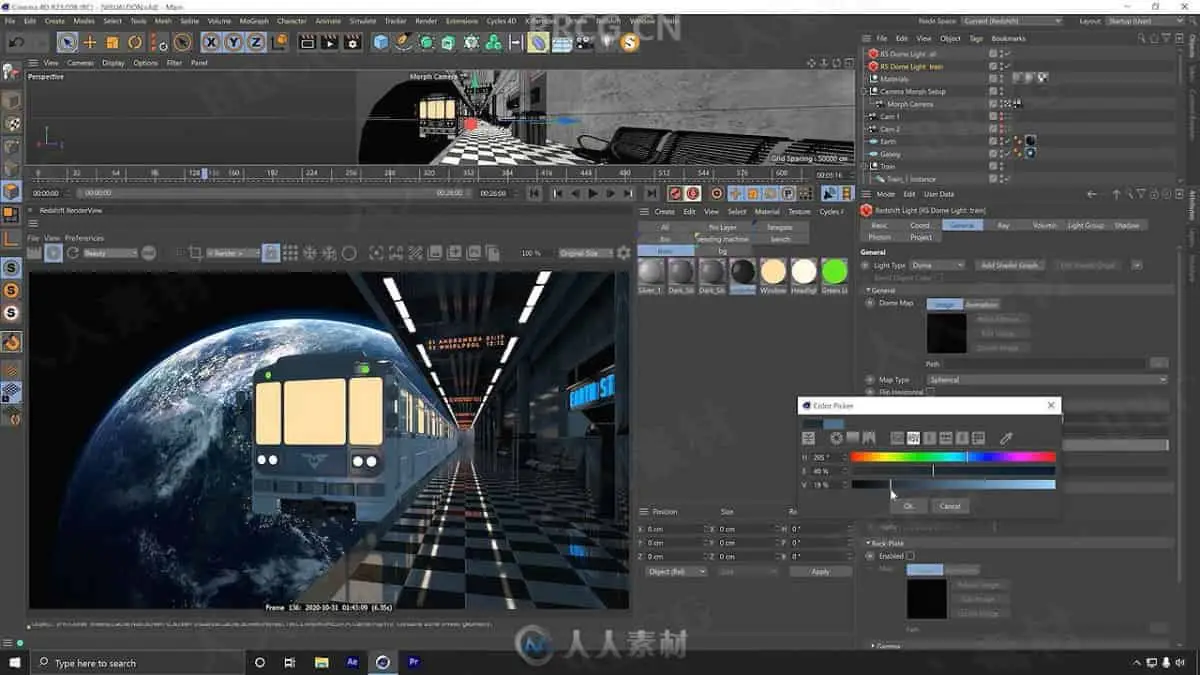Open Adobe After Effects from taskbar
This screenshot has height=675, width=1200.
[x=352, y=662]
